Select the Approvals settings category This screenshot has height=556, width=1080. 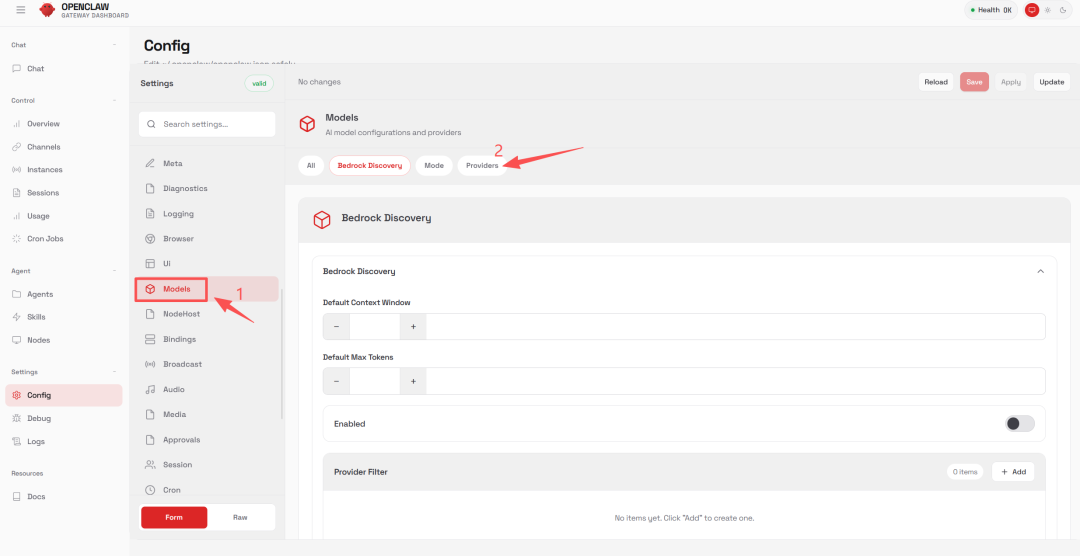pyautogui.click(x=207, y=440)
